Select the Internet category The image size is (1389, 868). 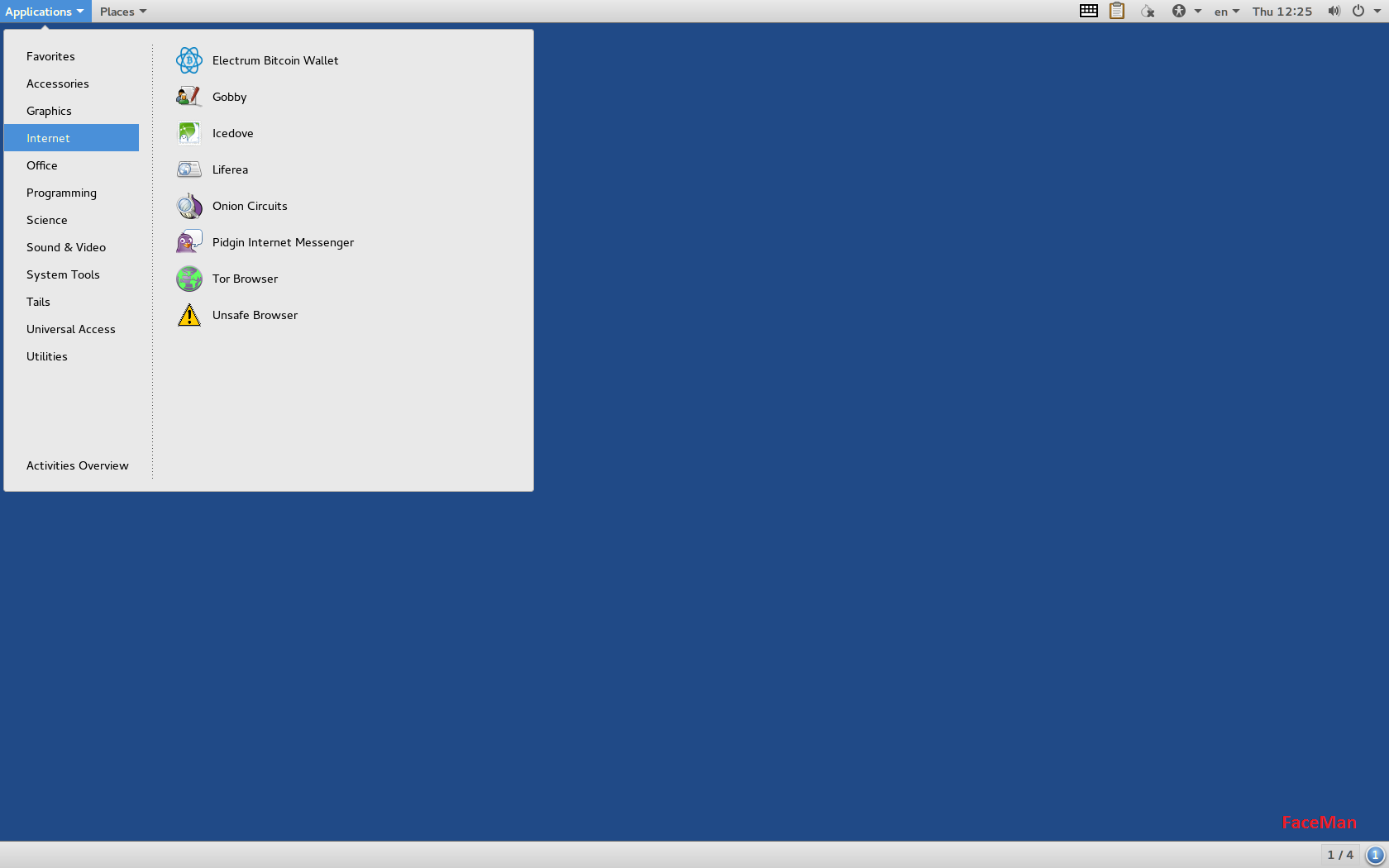tap(71, 138)
